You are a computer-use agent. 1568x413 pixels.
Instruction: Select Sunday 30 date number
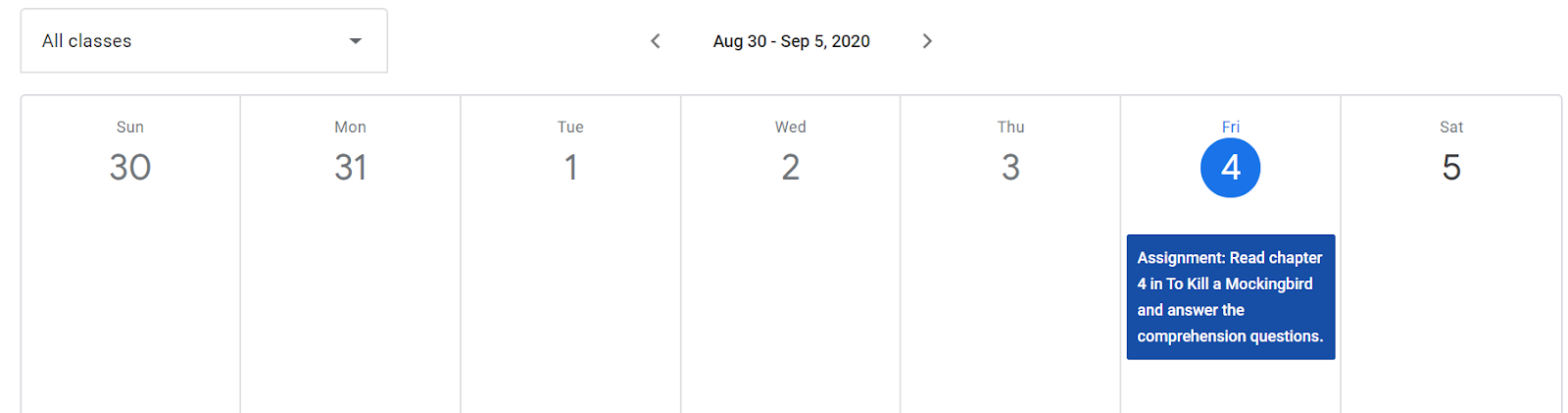click(130, 168)
